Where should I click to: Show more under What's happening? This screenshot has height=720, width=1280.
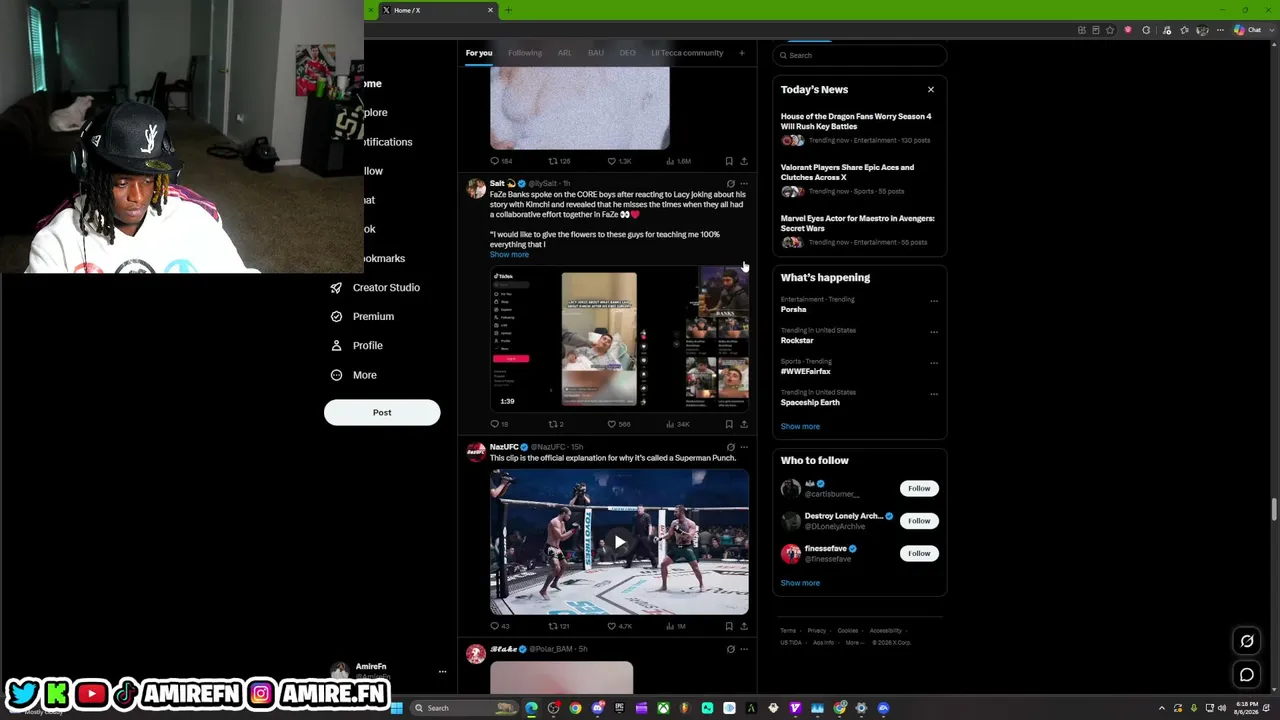click(x=800, y=427)
